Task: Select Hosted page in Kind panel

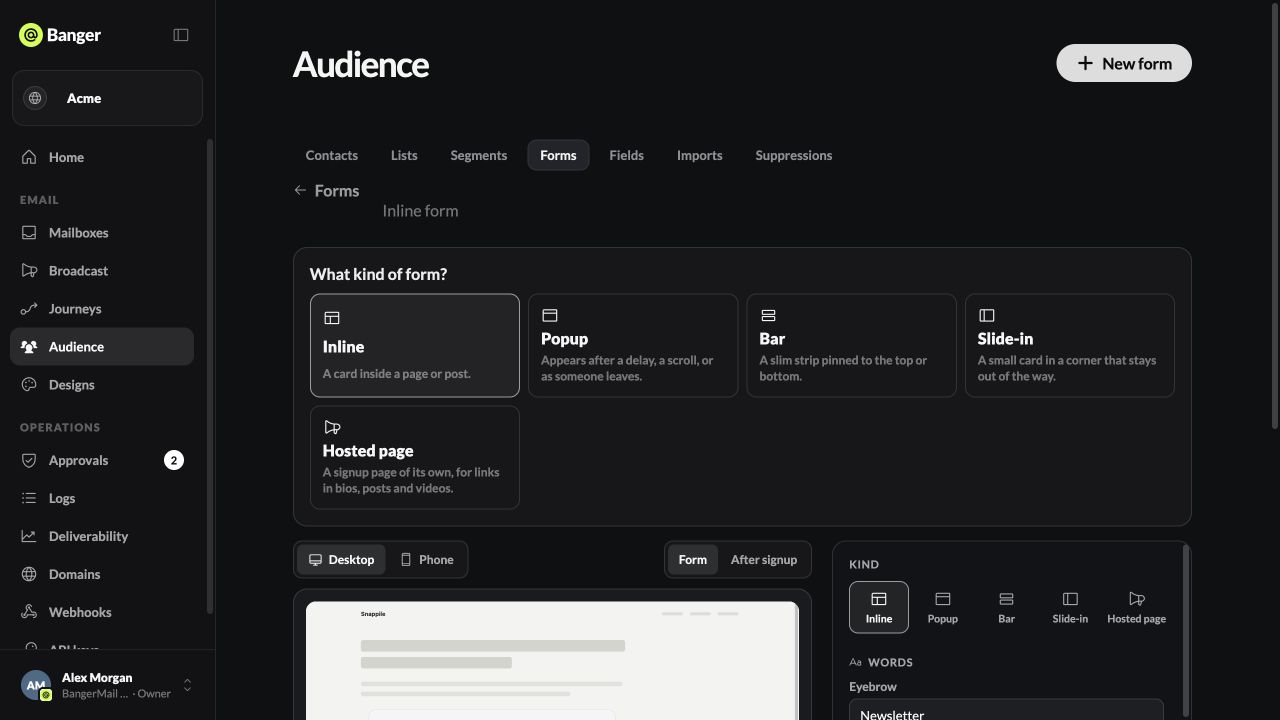Action: pos(1136,607)
